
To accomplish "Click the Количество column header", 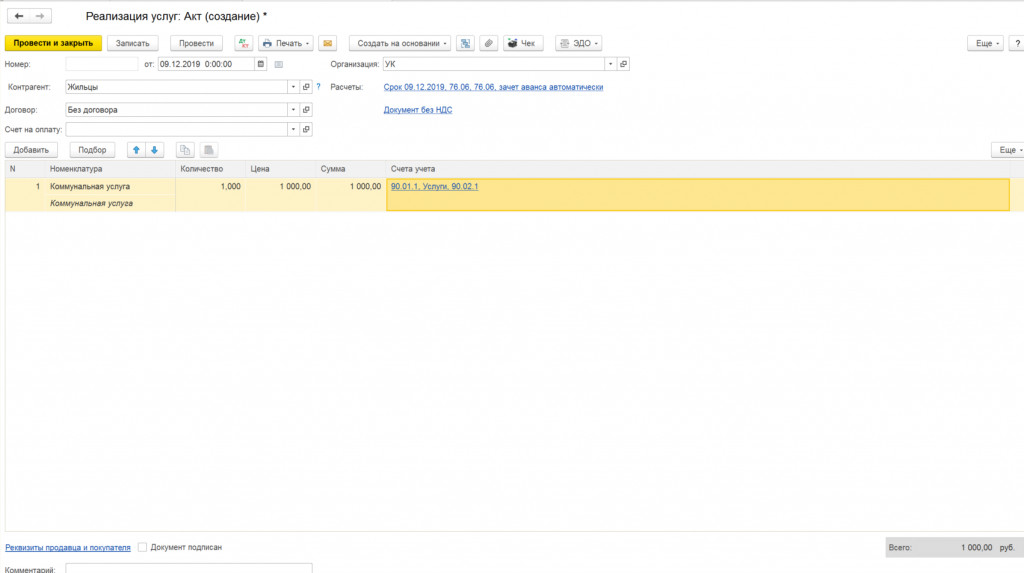I will 210,169.
